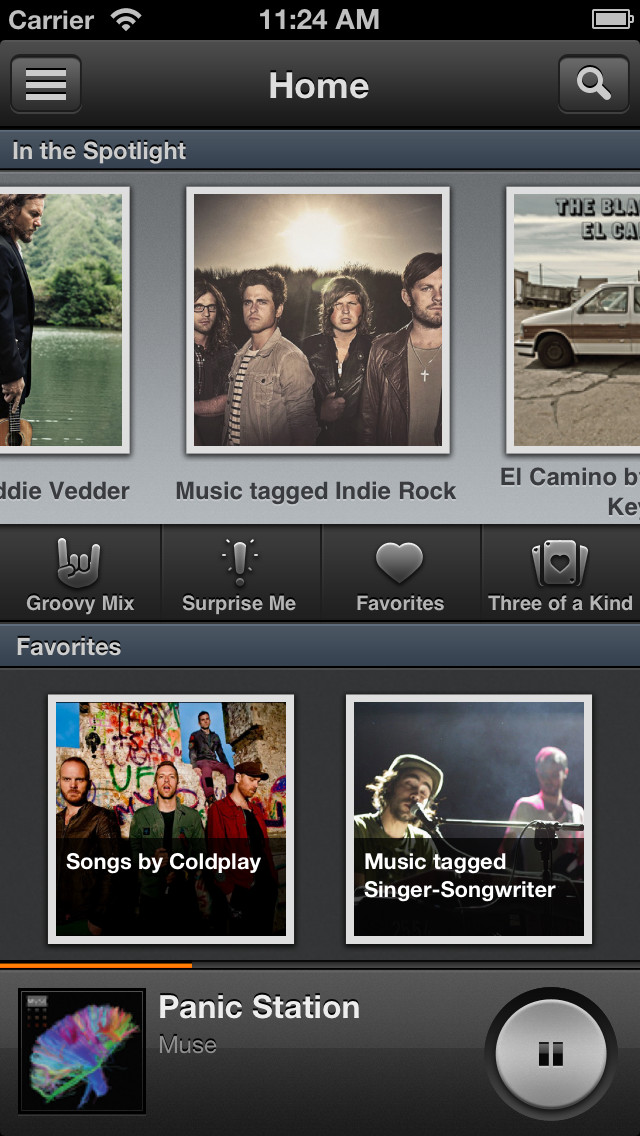Play Songs by Coldplay favorite
640x1136 pixels.
pyautogui.click(x=171, y=819)
